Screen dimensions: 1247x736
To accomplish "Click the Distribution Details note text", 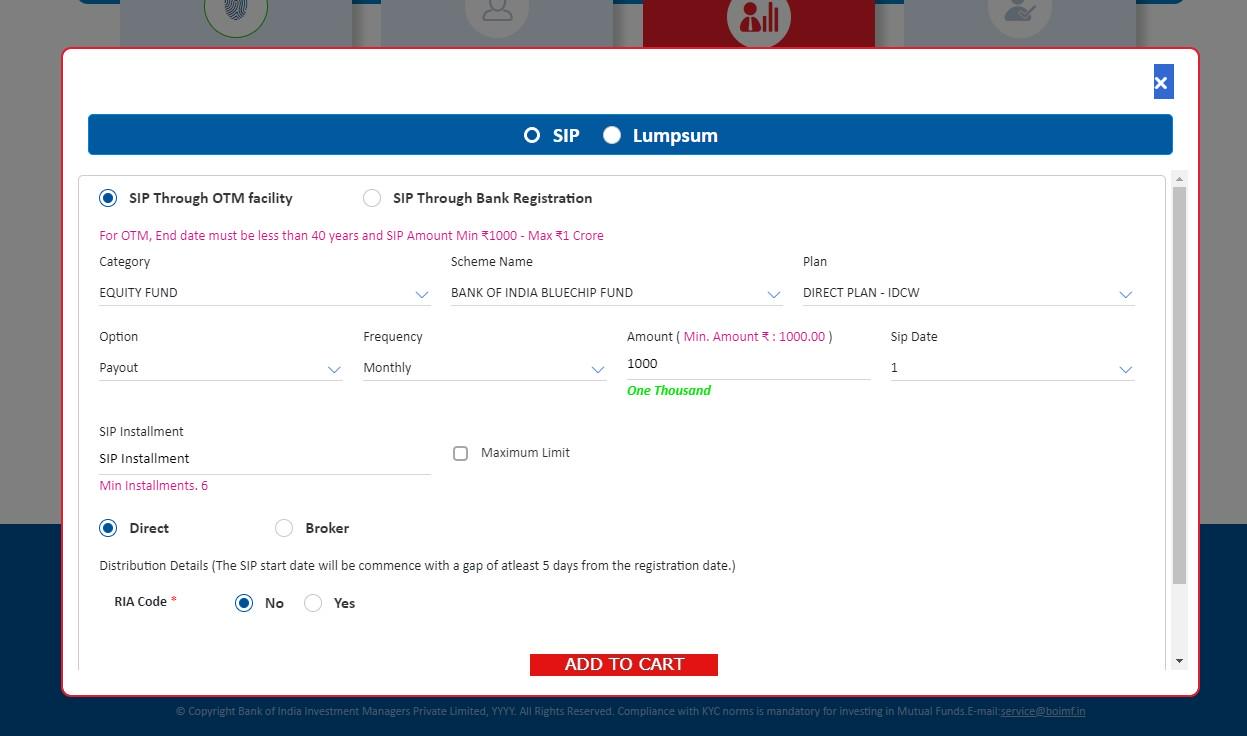I will click(x=417, y=566).
